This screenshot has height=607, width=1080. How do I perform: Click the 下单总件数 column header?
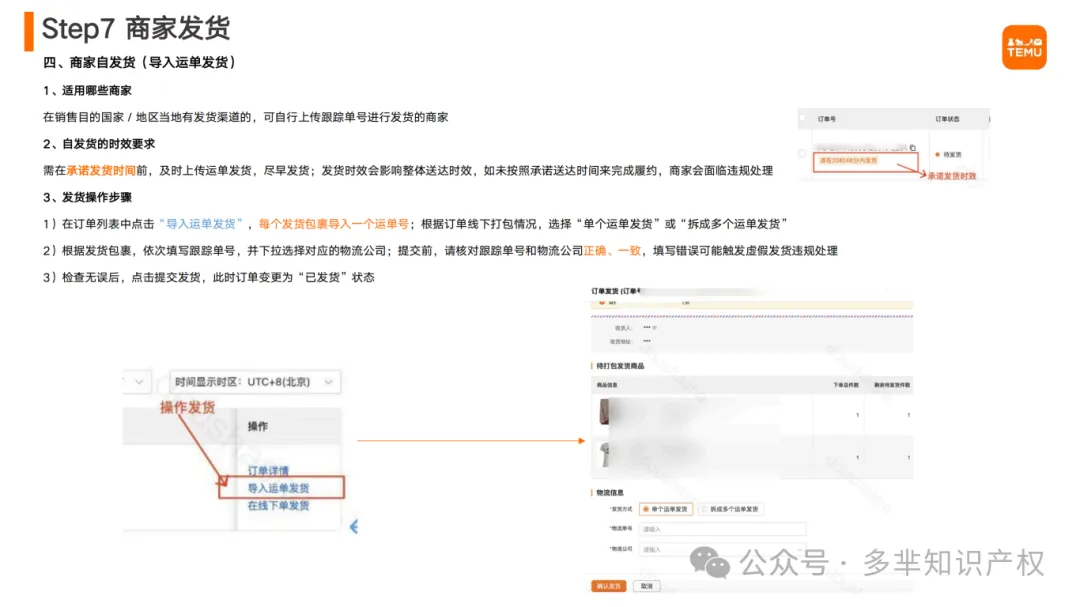pyautogui.click(x=845, y=385)
